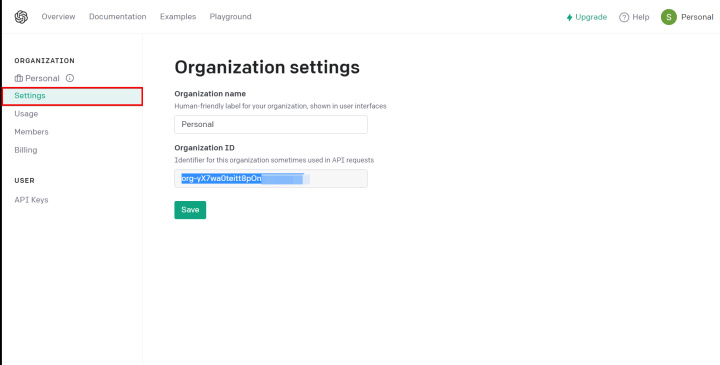Click the OpenAI logo icon

(x=21, y=17)
